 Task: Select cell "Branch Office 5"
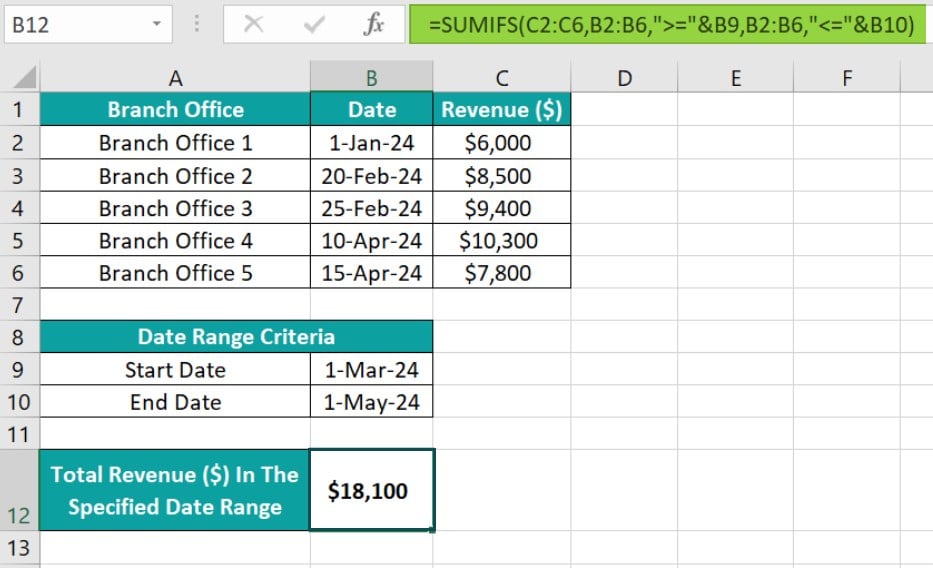tap(175, 272)
